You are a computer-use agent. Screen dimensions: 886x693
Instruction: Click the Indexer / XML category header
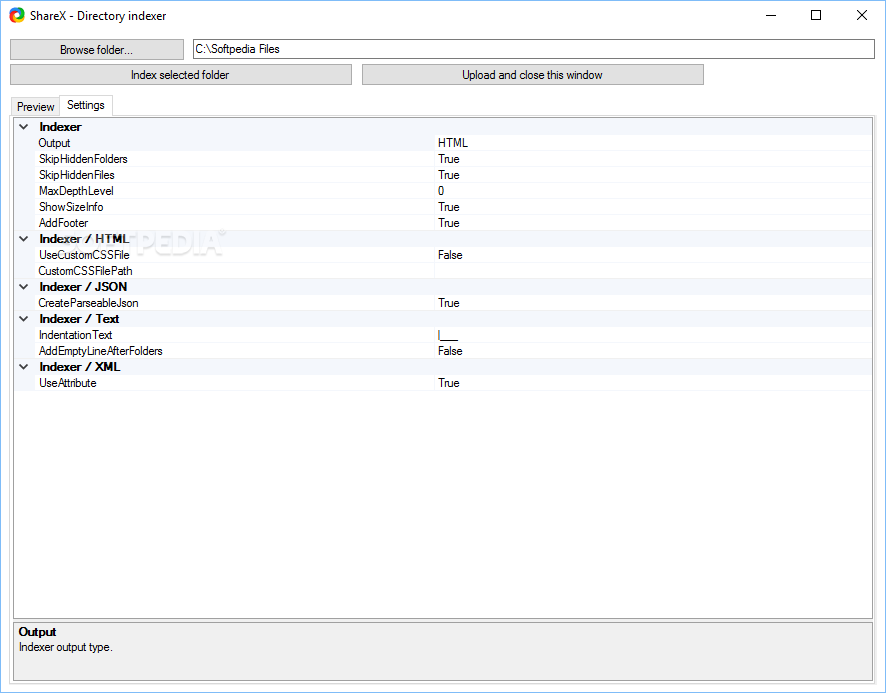tap(80, 367)
